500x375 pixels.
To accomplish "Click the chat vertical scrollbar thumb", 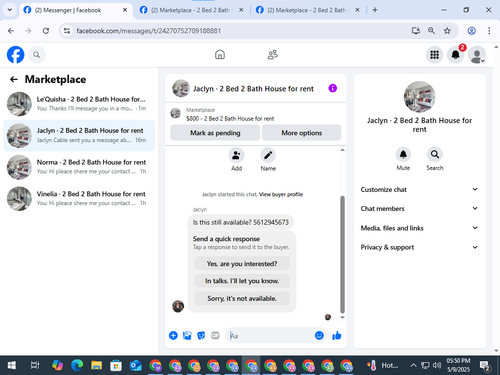I will coord(342,254).
